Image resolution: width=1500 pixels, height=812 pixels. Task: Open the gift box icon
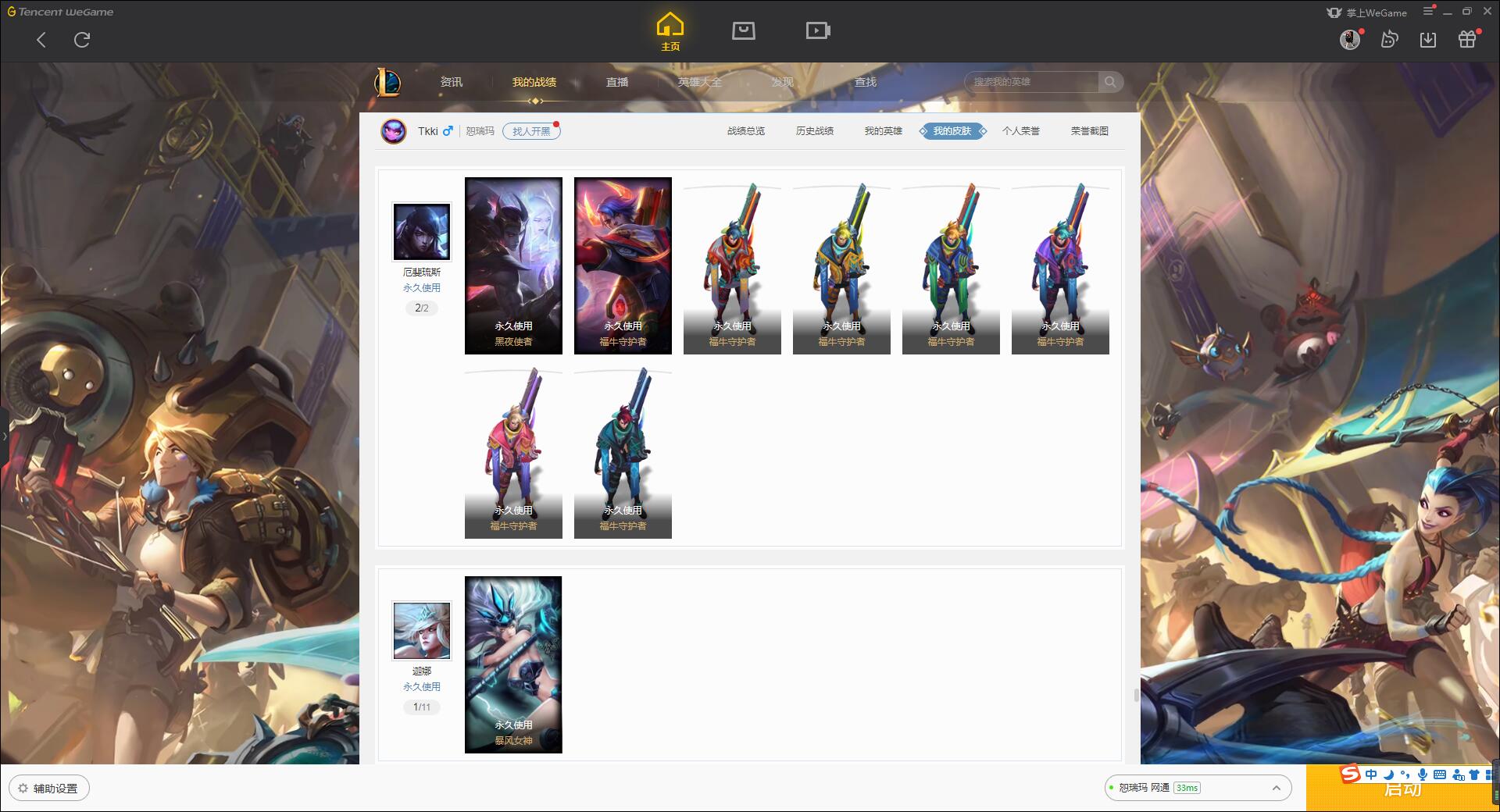coord(1467,39)
